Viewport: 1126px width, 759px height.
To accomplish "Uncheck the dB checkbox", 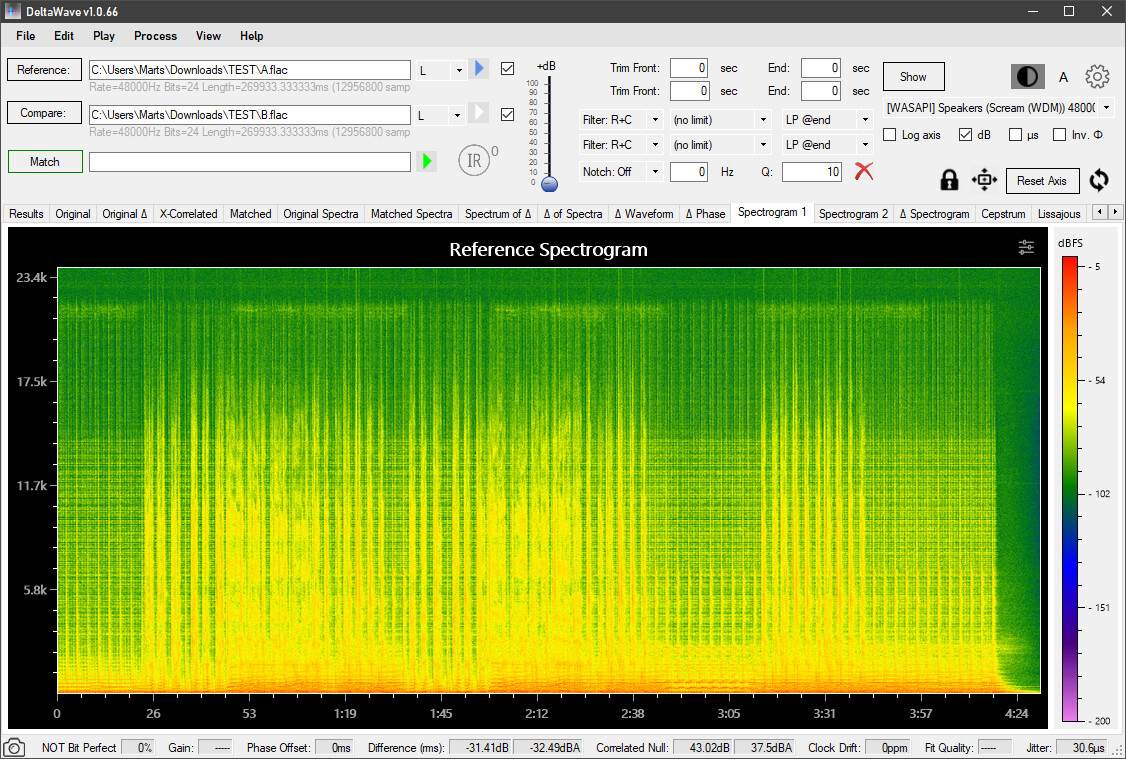I will pos(965,135).
